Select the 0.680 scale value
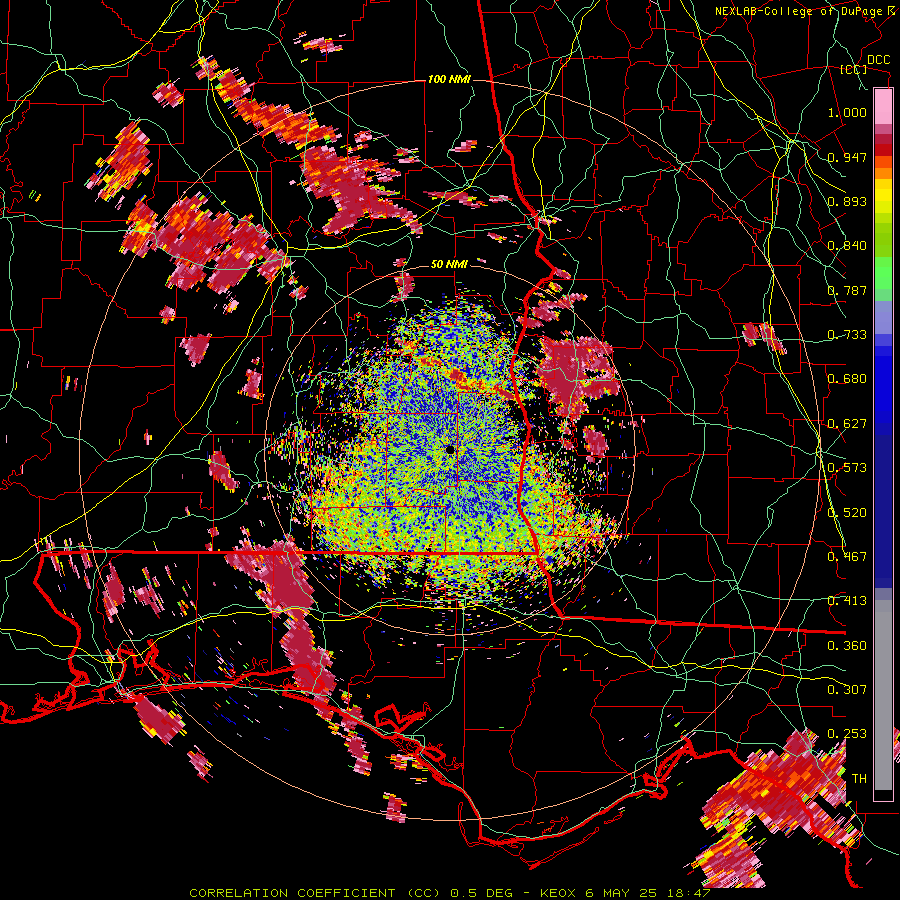900x900 pixels. click(x=847, y=378)
